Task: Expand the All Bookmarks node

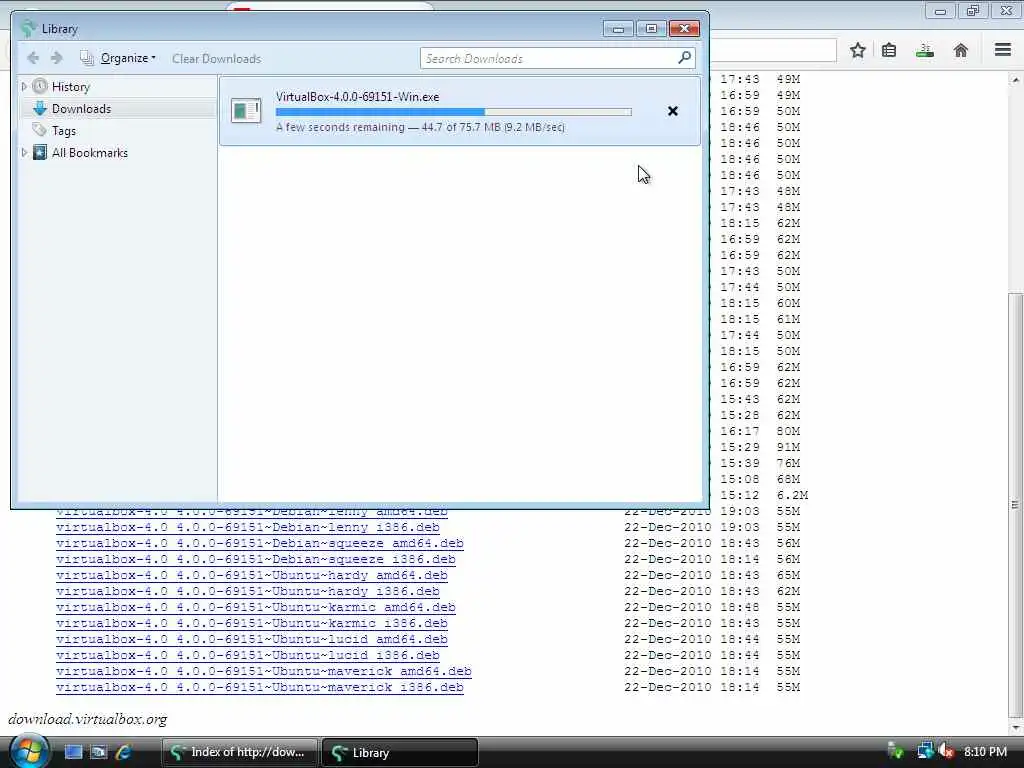Action: click(24, 152)
